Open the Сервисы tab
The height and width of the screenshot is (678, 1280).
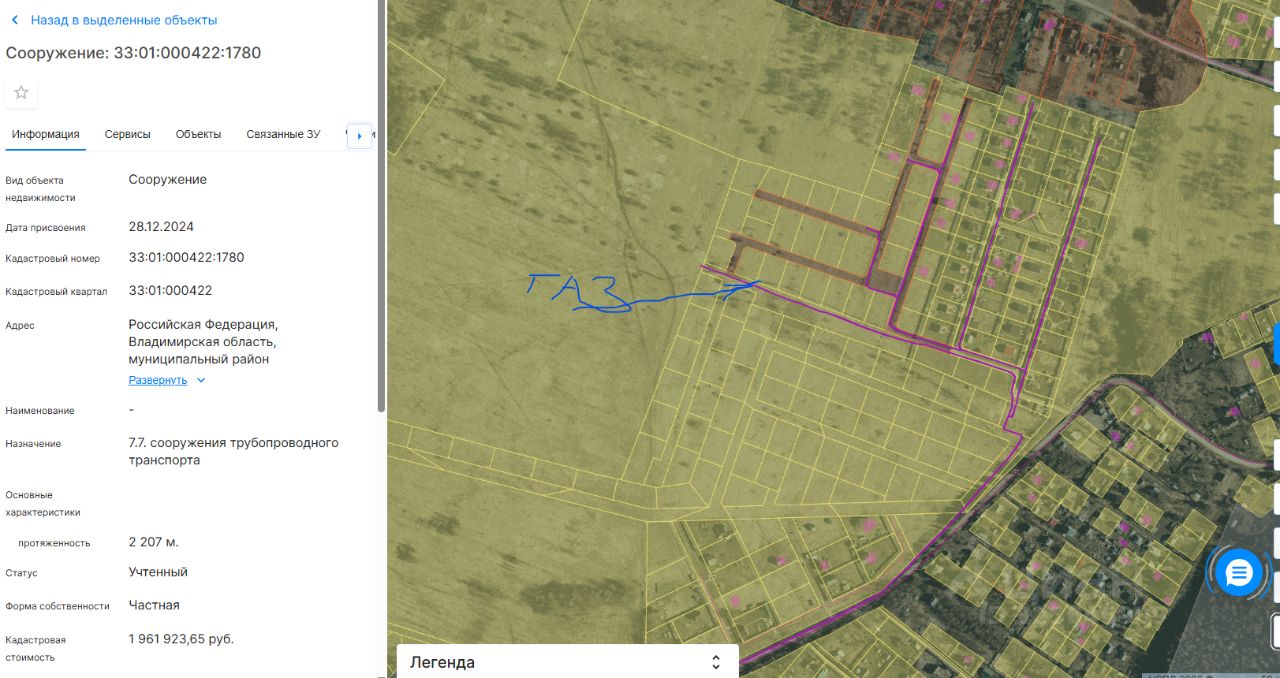click(128, 134)
